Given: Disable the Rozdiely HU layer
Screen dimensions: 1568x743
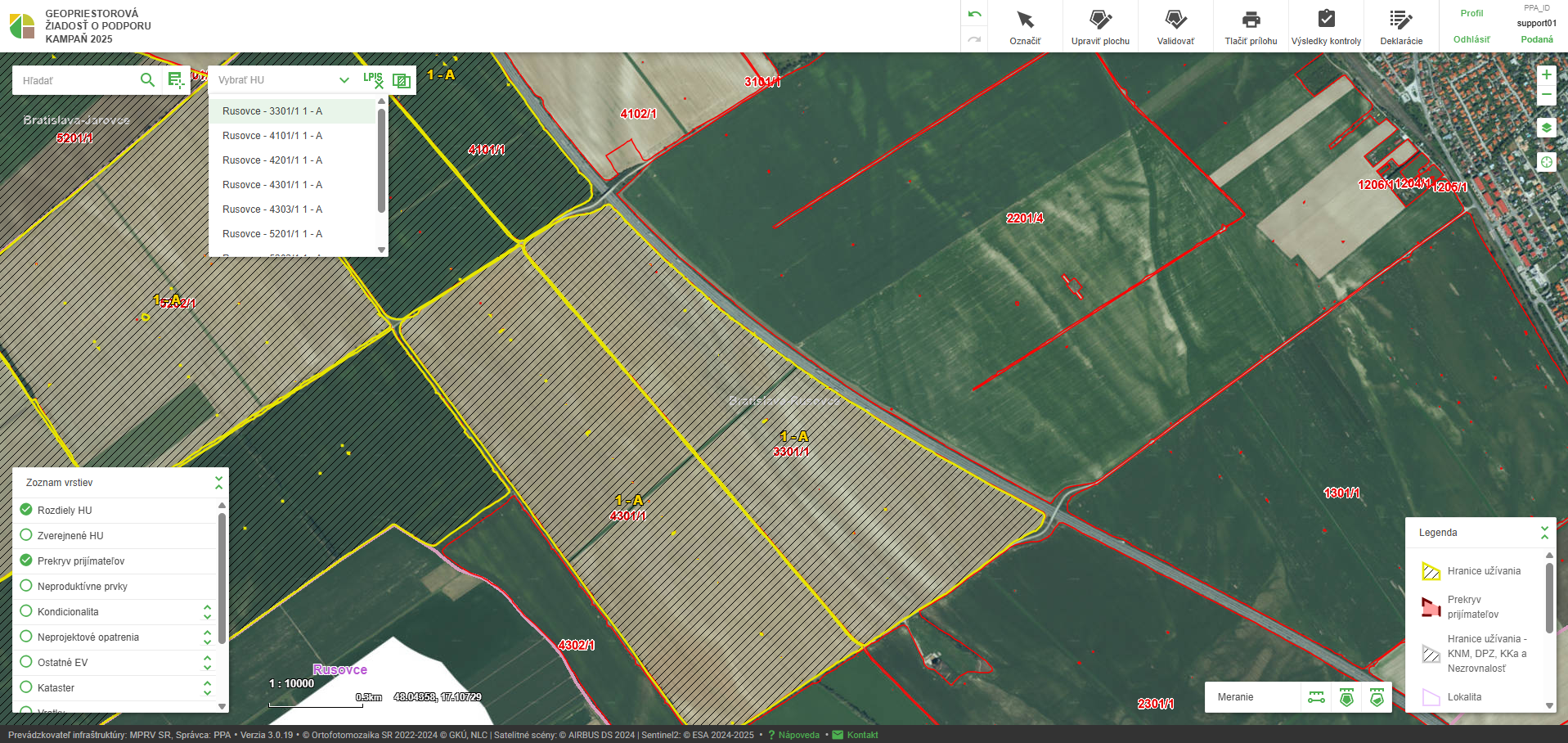Looking at the screenshot, I should pyautogui.click(x=26, y=510).
